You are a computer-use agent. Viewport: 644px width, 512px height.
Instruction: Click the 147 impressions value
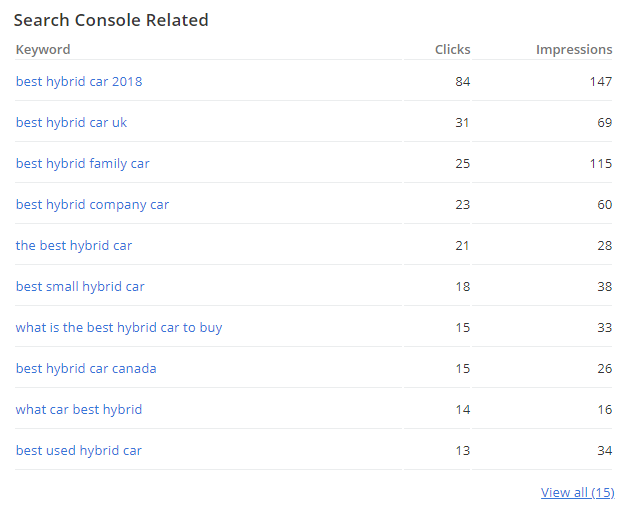click(600, 81)
